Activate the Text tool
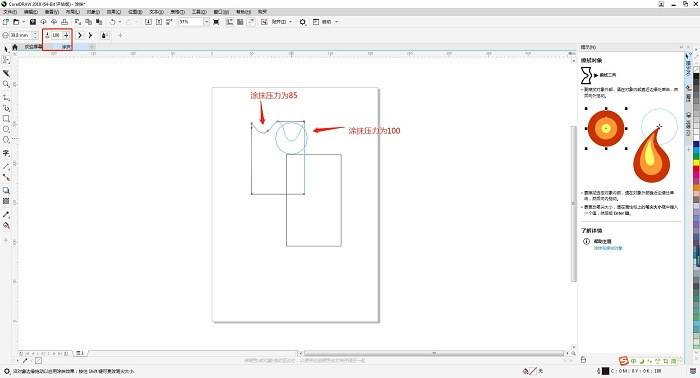Screen dimensions: 700x378 (6, 153)
